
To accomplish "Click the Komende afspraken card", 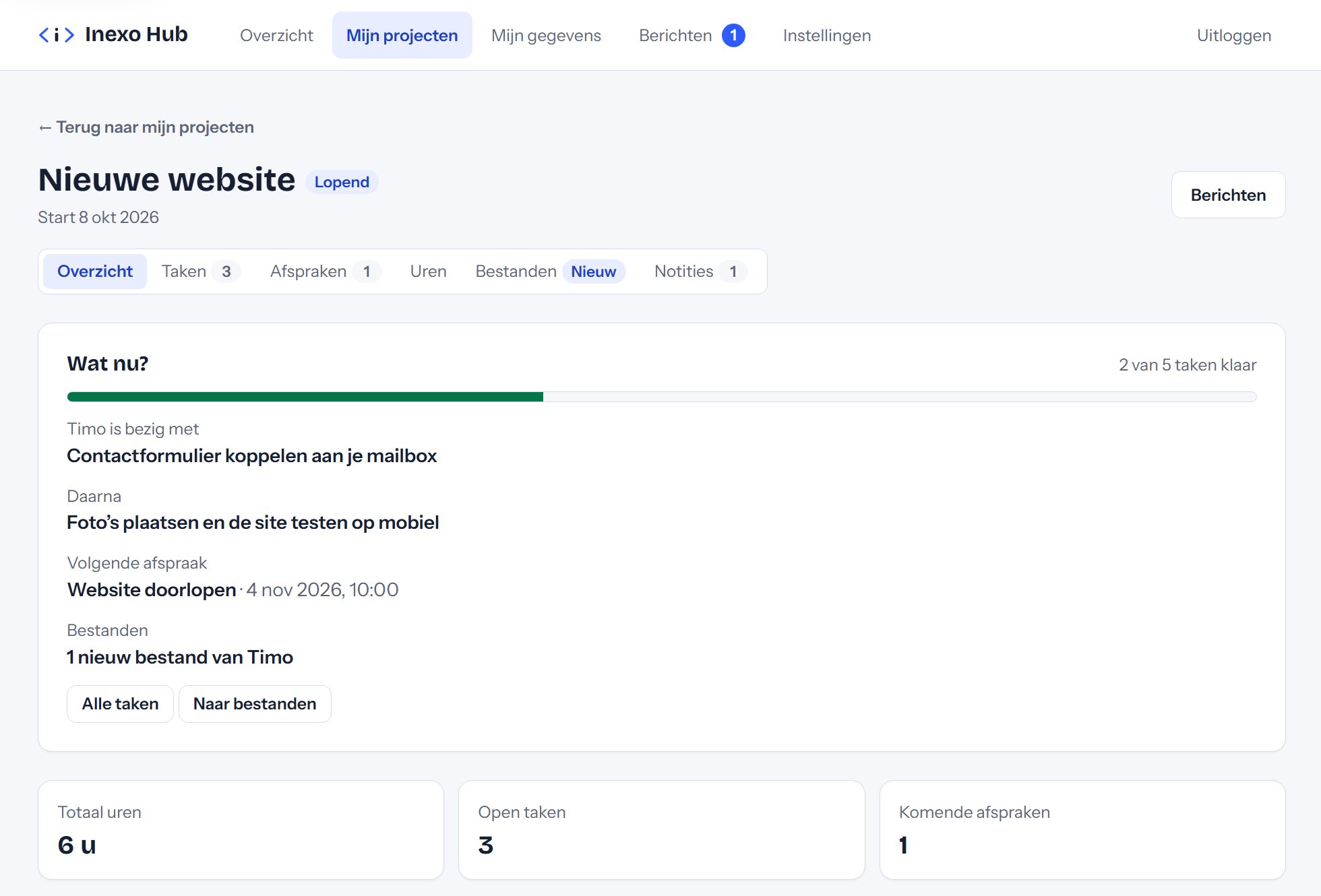I will click(x=1082, y=830).
